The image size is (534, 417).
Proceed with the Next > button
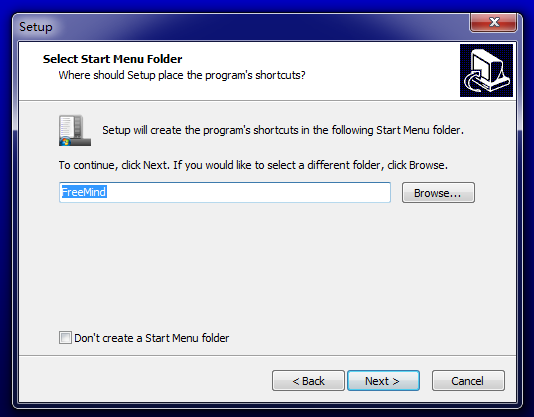[x=383, y=381]
